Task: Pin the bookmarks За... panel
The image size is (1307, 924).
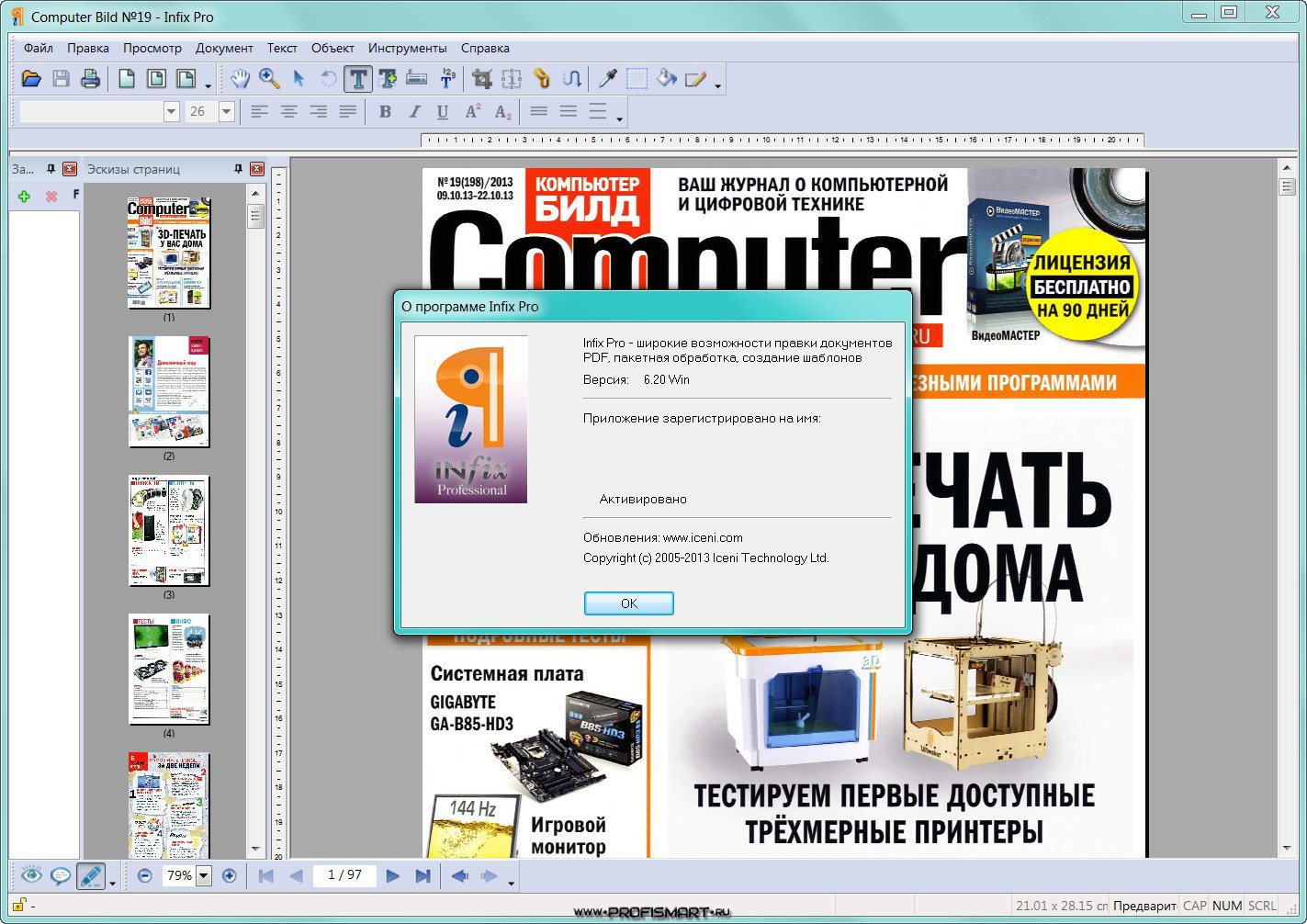Action: click(51, 169)
